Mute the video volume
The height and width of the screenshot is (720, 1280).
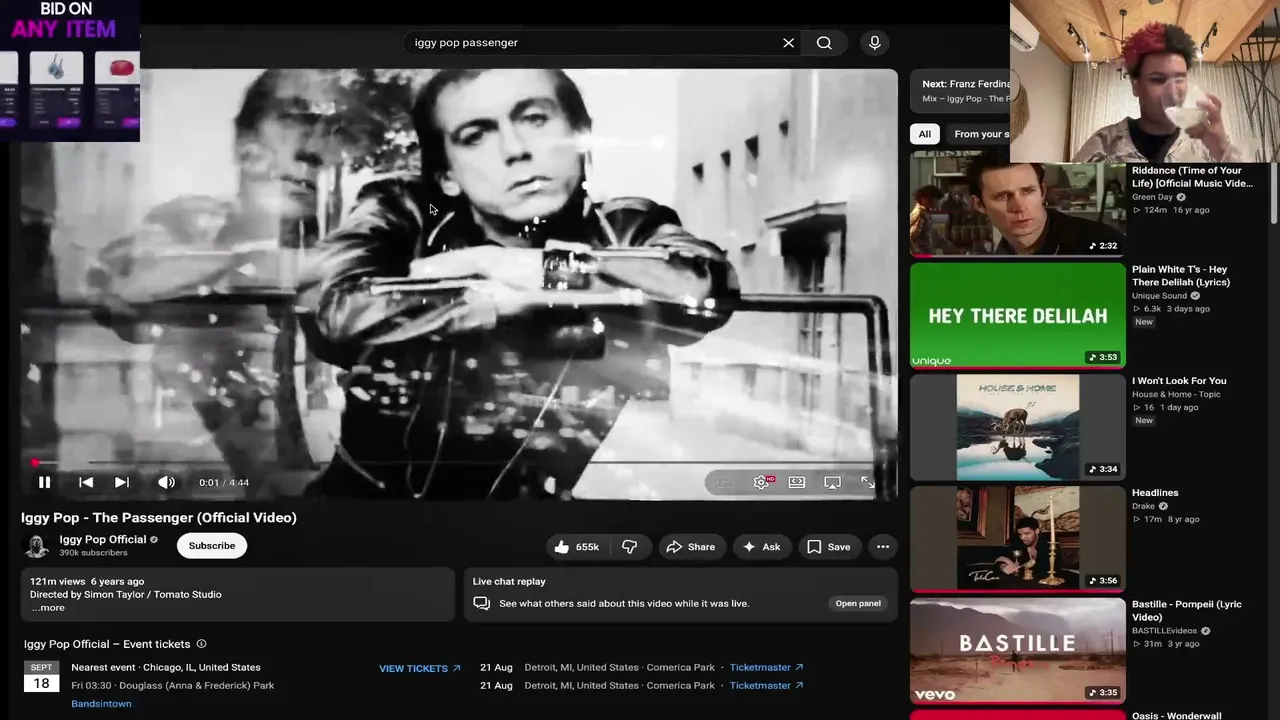[x=166, y=482]
